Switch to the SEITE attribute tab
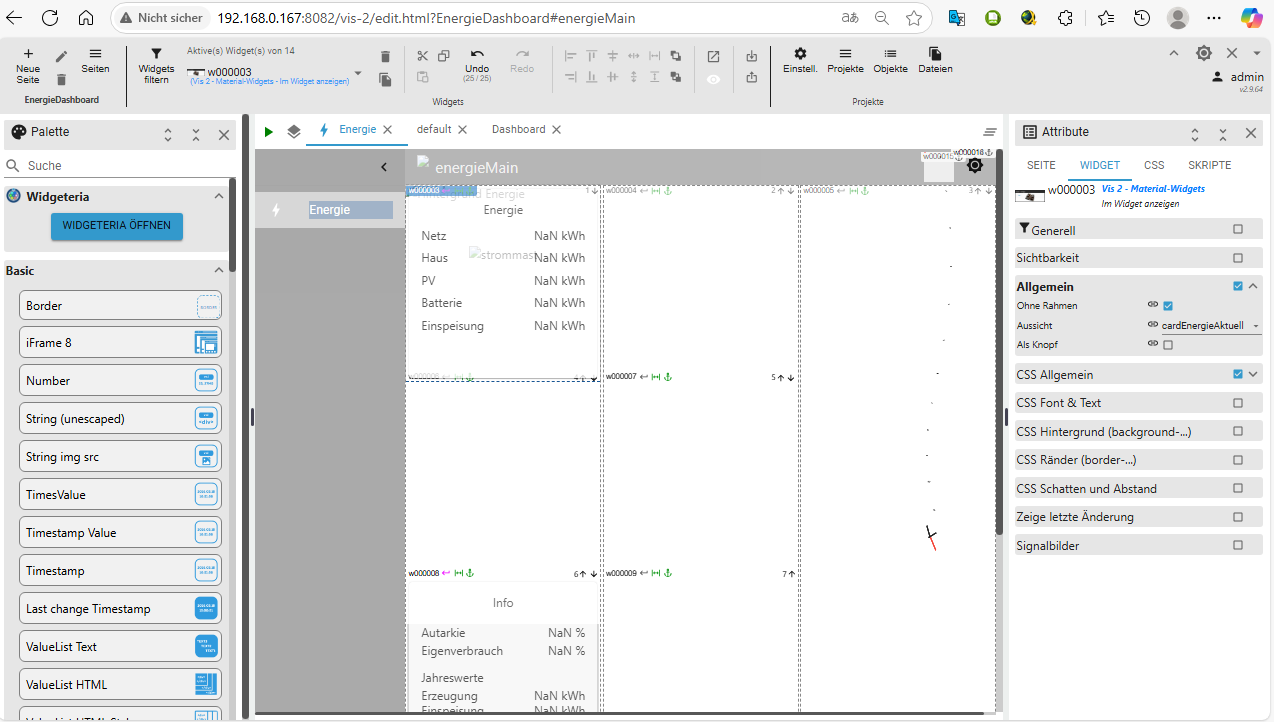 click(x=1041, y=165)
